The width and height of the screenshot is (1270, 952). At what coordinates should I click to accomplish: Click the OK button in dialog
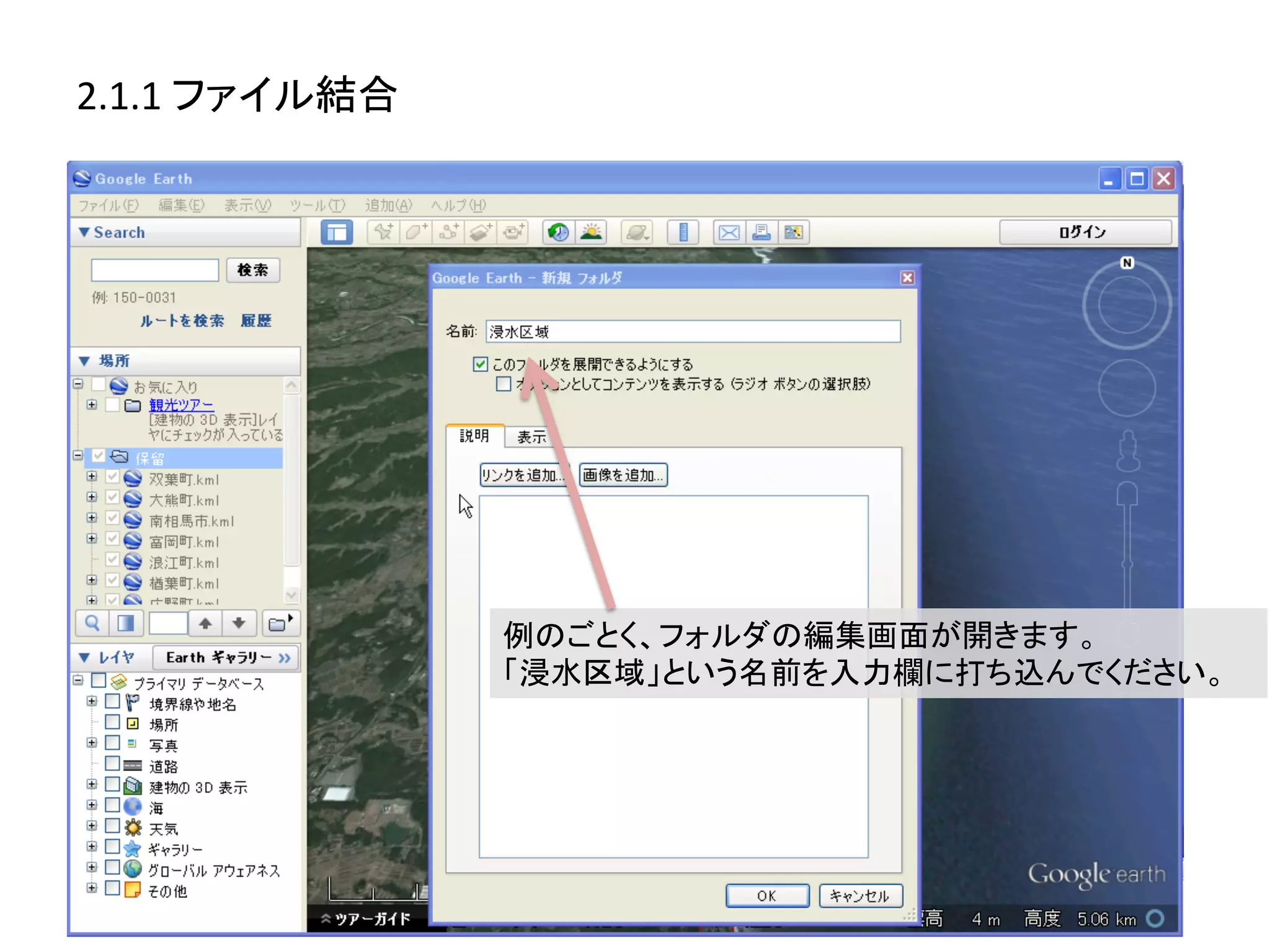(767, 896)
